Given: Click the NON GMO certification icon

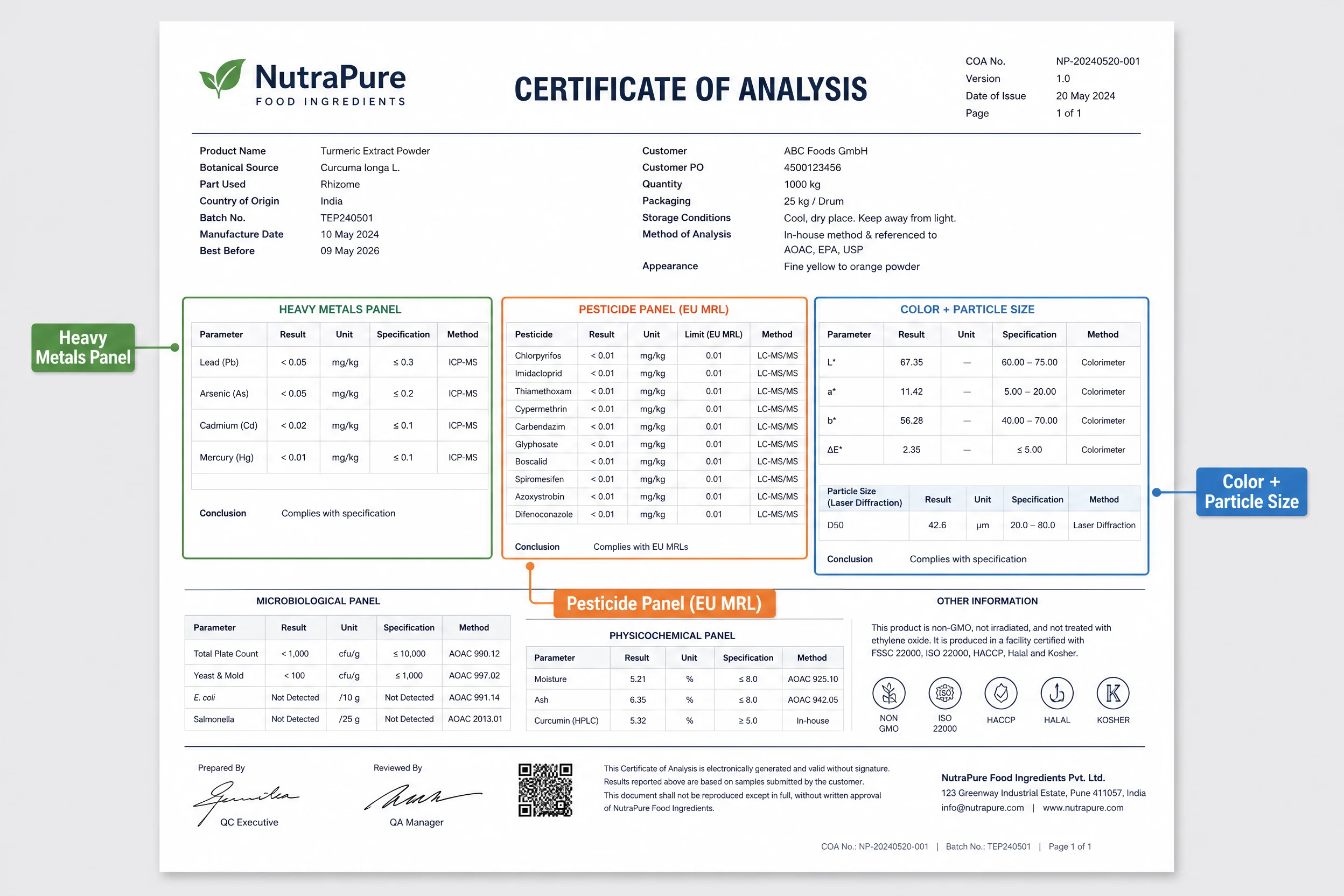Looking at the screenshot, I should pos(888,693).
